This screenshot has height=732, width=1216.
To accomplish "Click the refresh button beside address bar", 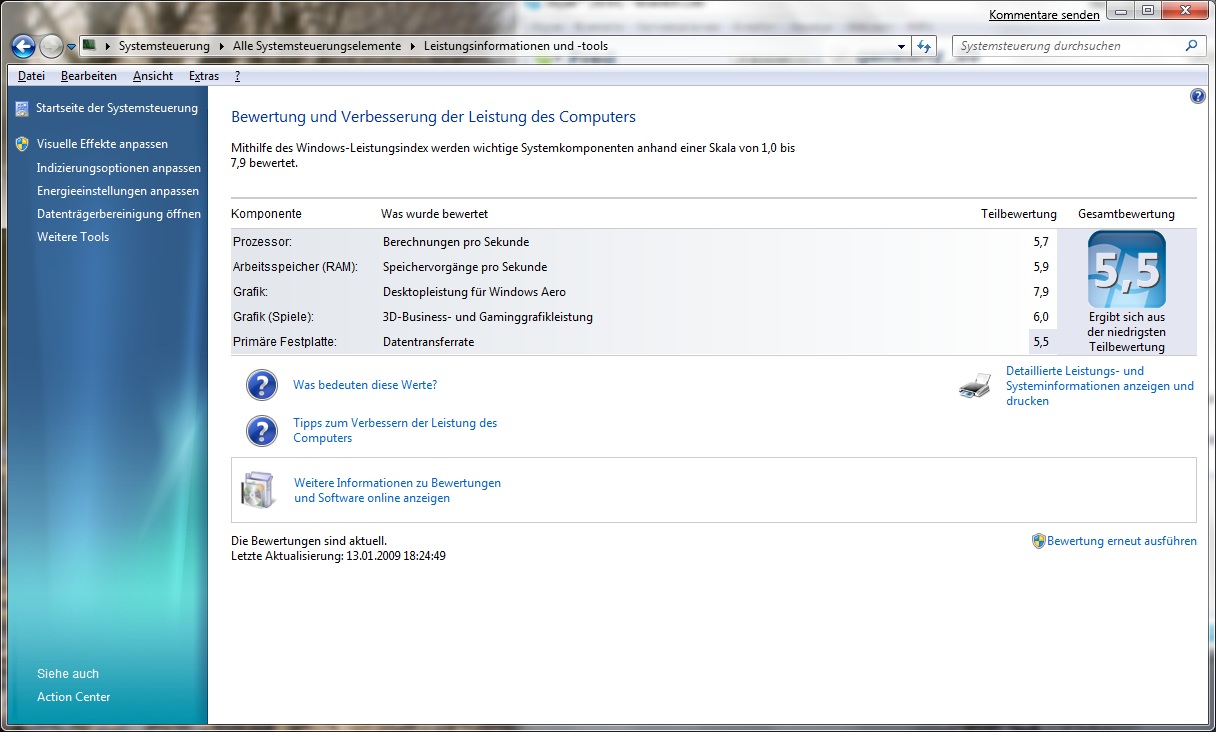I will point(924,46).
